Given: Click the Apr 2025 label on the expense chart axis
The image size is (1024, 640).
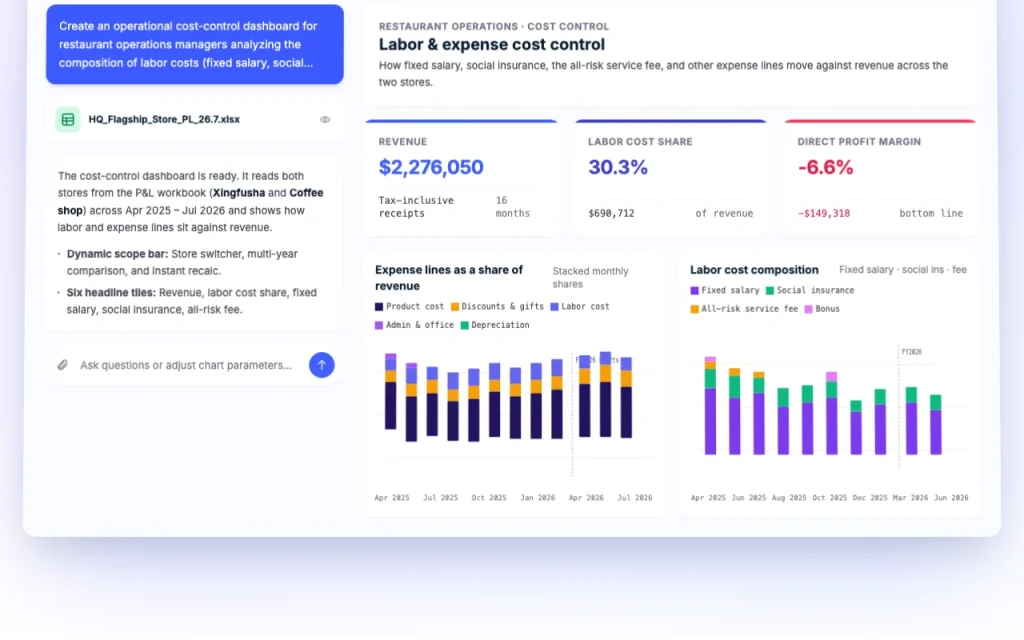Looking at the screenshot, I should coord(392,498).
